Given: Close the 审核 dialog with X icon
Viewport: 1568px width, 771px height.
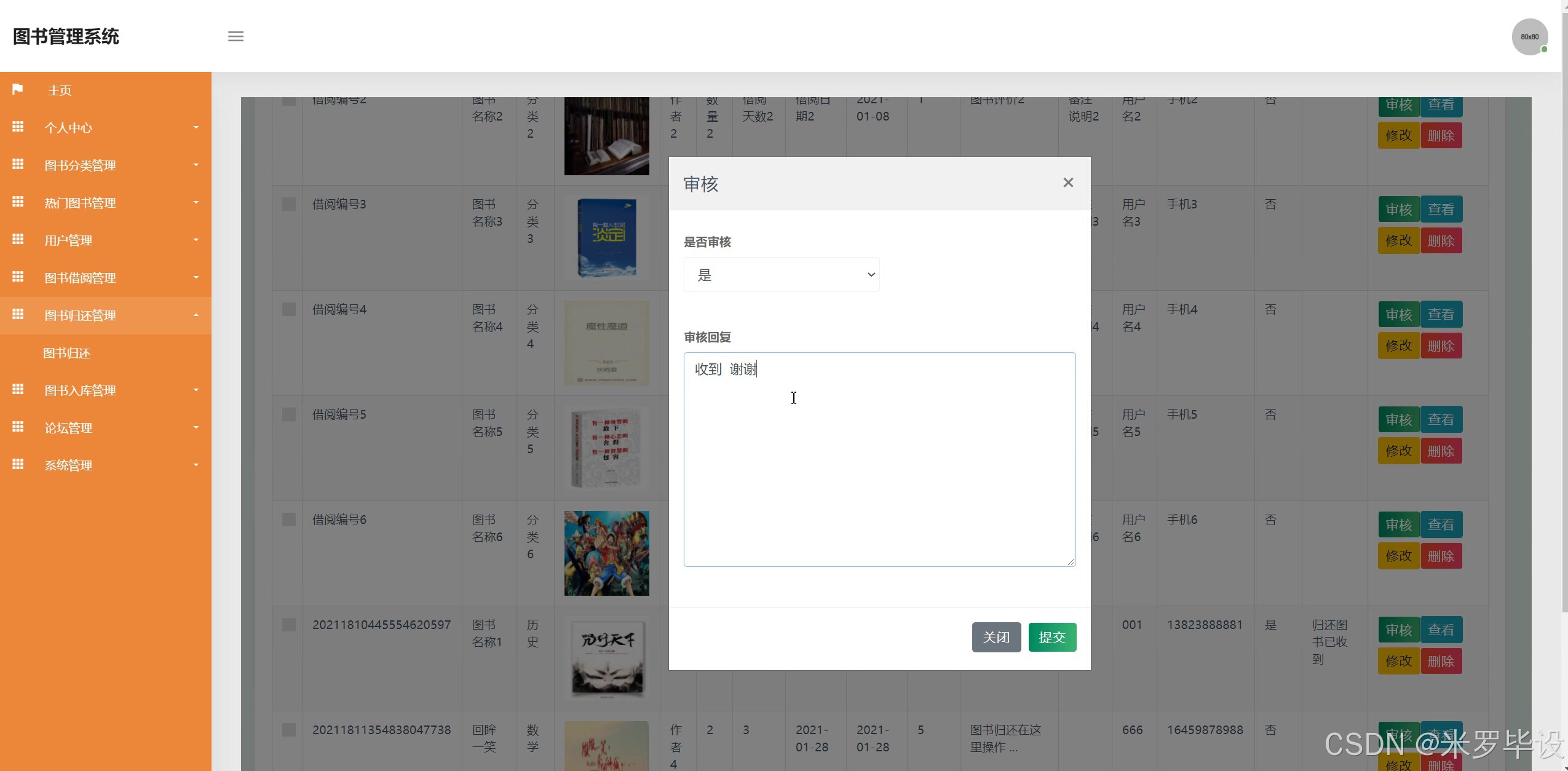Looking at the screenshot, I should 1068,183.
